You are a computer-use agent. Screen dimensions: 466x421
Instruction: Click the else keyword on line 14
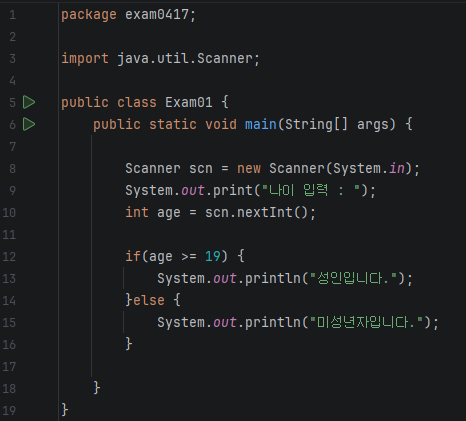[x=149, y=300]
